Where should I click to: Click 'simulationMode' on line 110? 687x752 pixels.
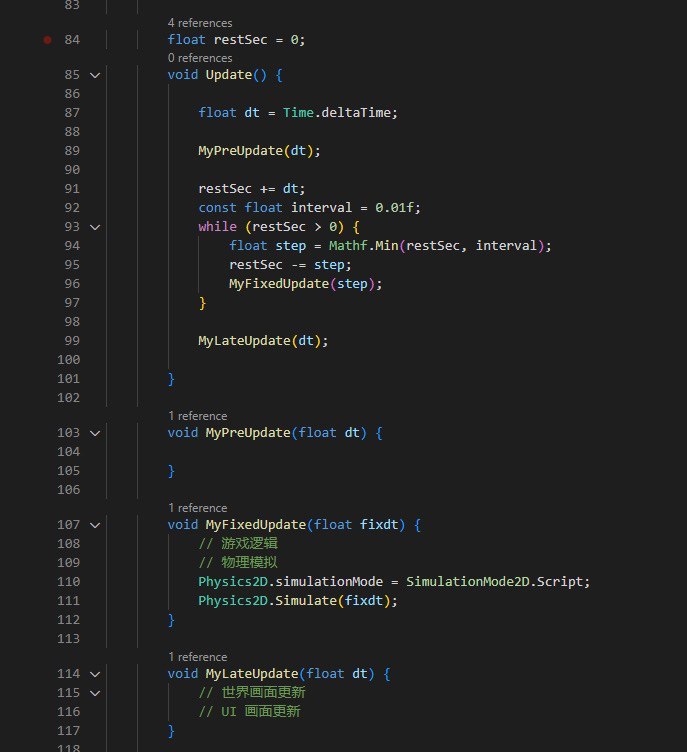[329, 582]
